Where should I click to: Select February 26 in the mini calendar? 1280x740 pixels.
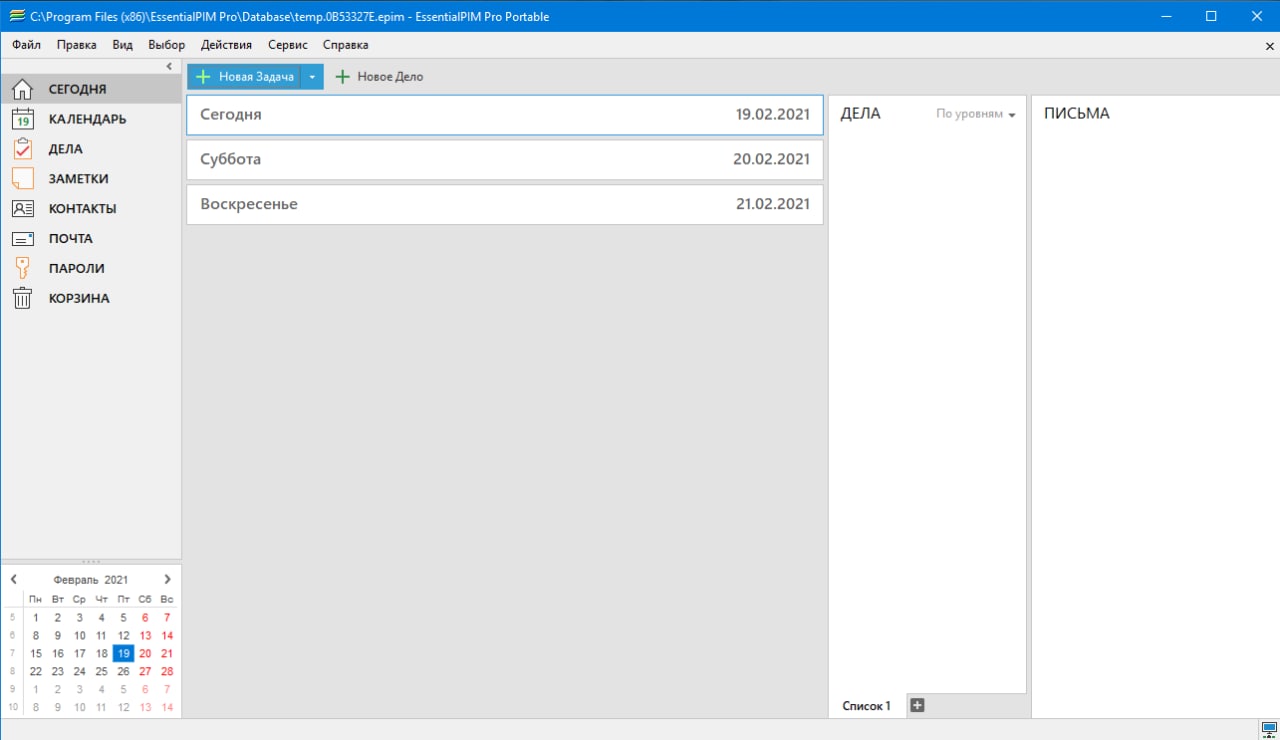pyautogui.click(x=123, y=672)
